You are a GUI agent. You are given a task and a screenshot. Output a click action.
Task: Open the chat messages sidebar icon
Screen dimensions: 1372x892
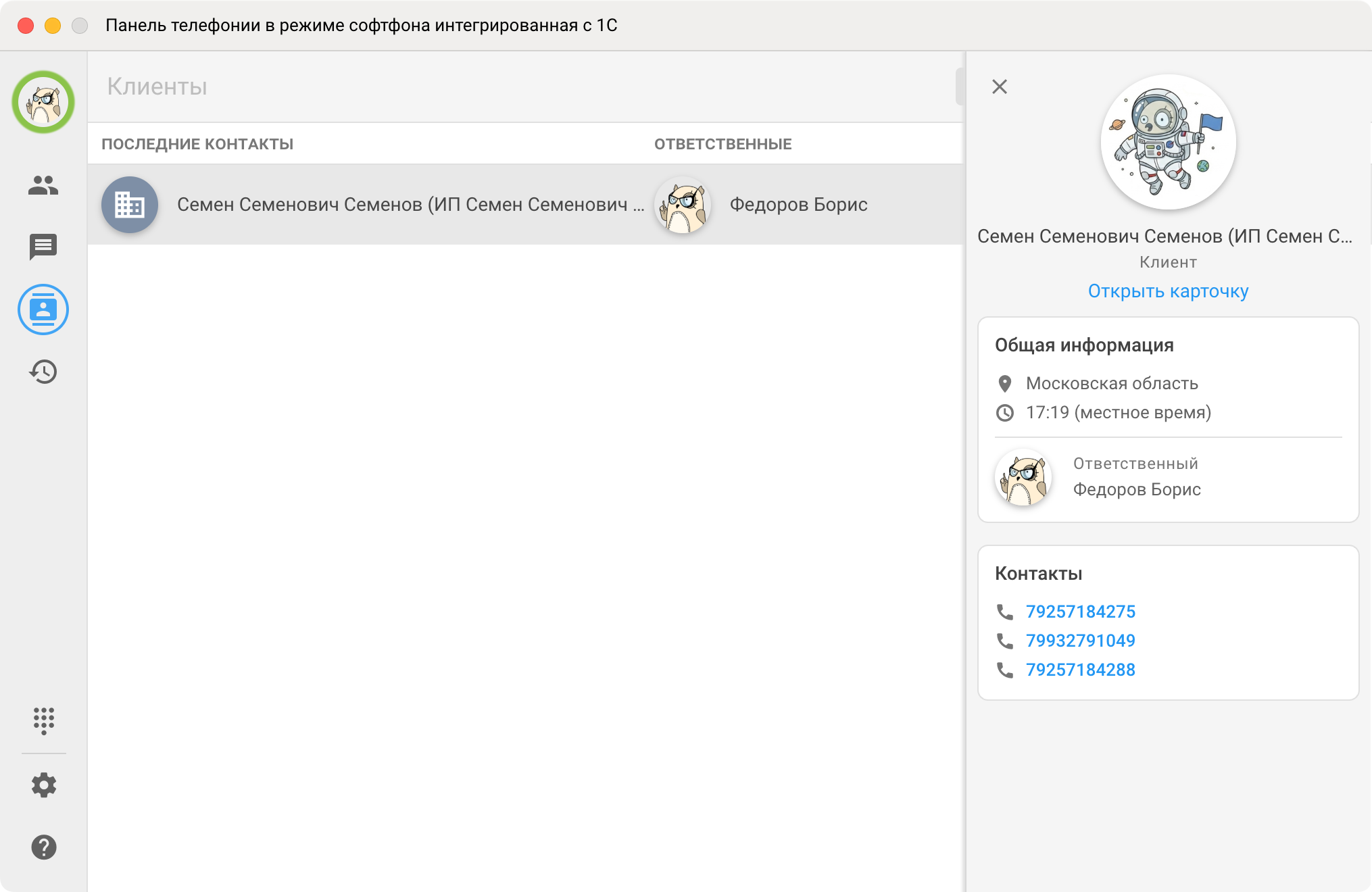43,247
